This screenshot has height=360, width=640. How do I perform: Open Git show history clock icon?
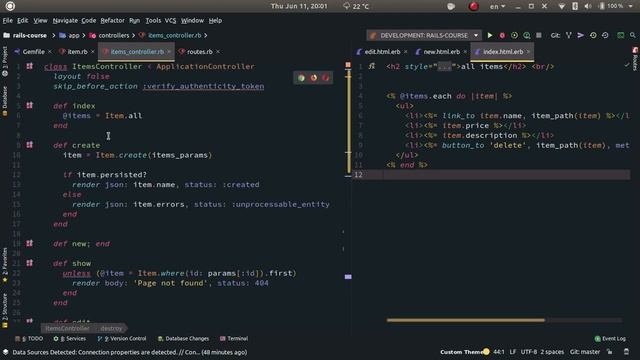(x=593, y=36)
